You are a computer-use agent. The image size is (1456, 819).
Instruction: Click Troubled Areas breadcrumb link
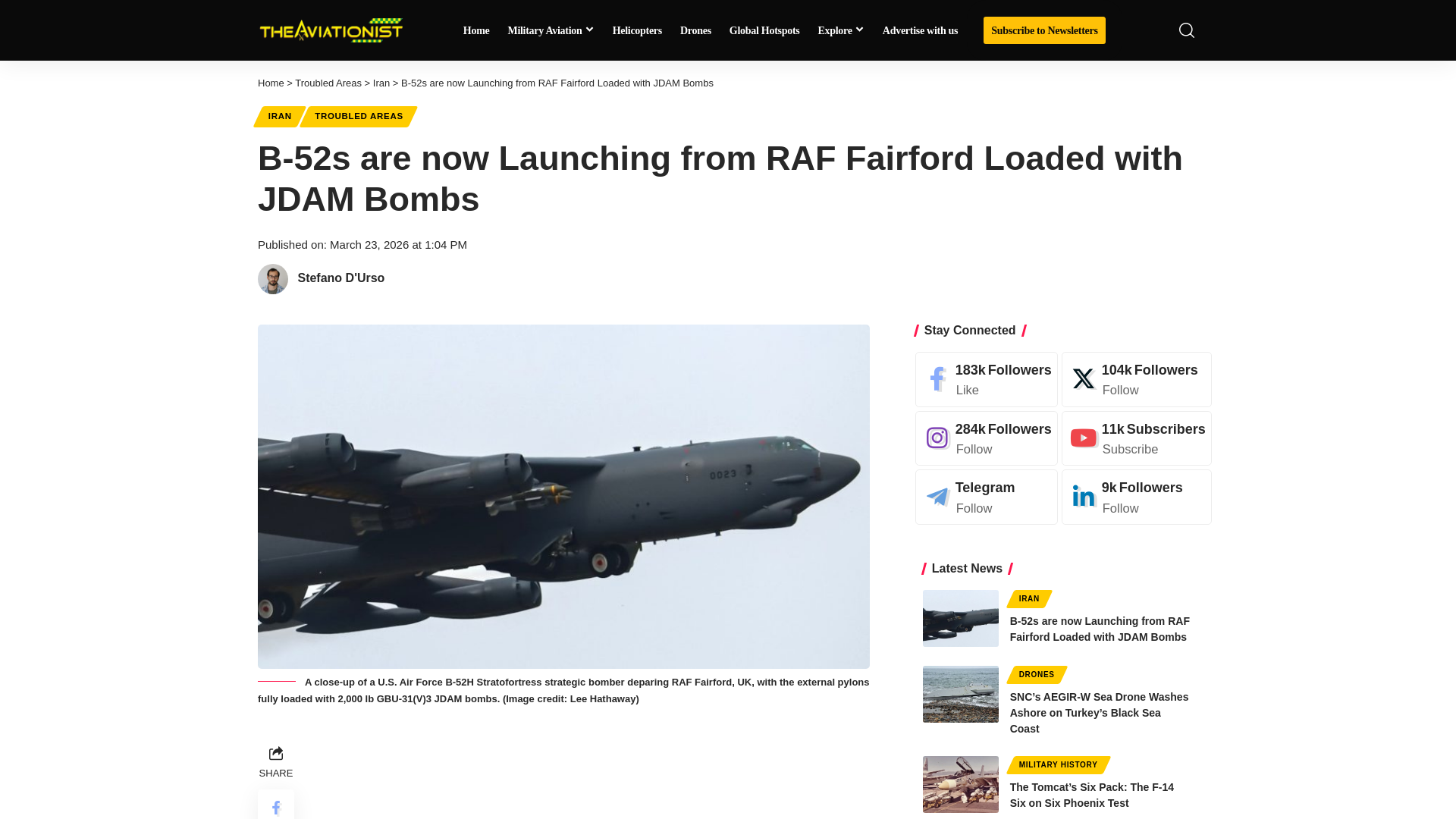click(x=328, y=83)
